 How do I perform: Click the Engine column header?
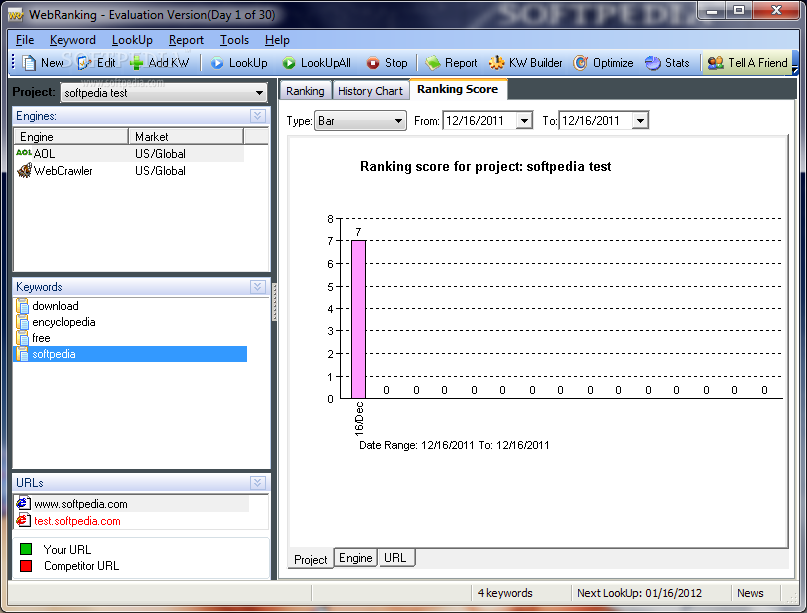click(71, 136)
